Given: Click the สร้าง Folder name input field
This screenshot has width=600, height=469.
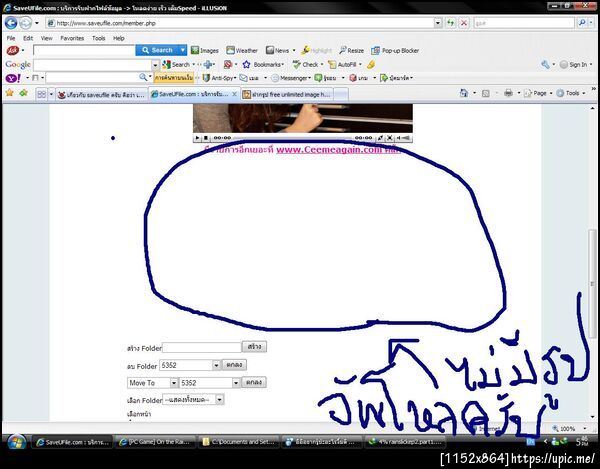Looking at the screenshot, I should pyautogui.click(x=202, y=347).
